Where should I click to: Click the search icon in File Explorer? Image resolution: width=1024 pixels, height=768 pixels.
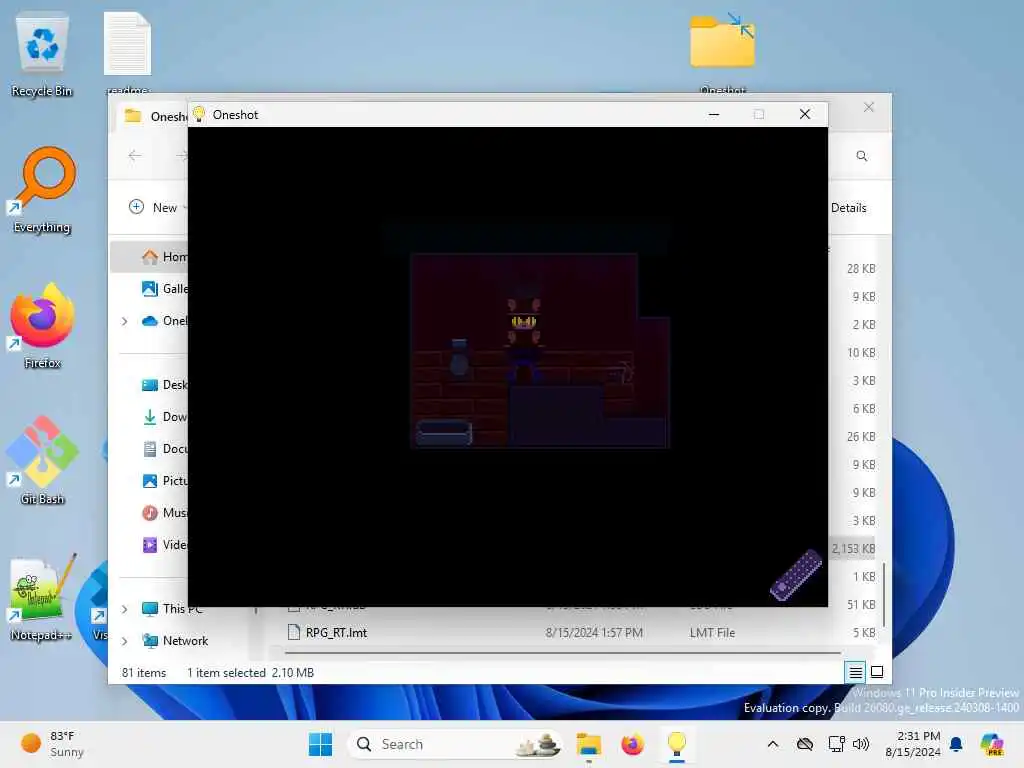(x=862, y=156)
